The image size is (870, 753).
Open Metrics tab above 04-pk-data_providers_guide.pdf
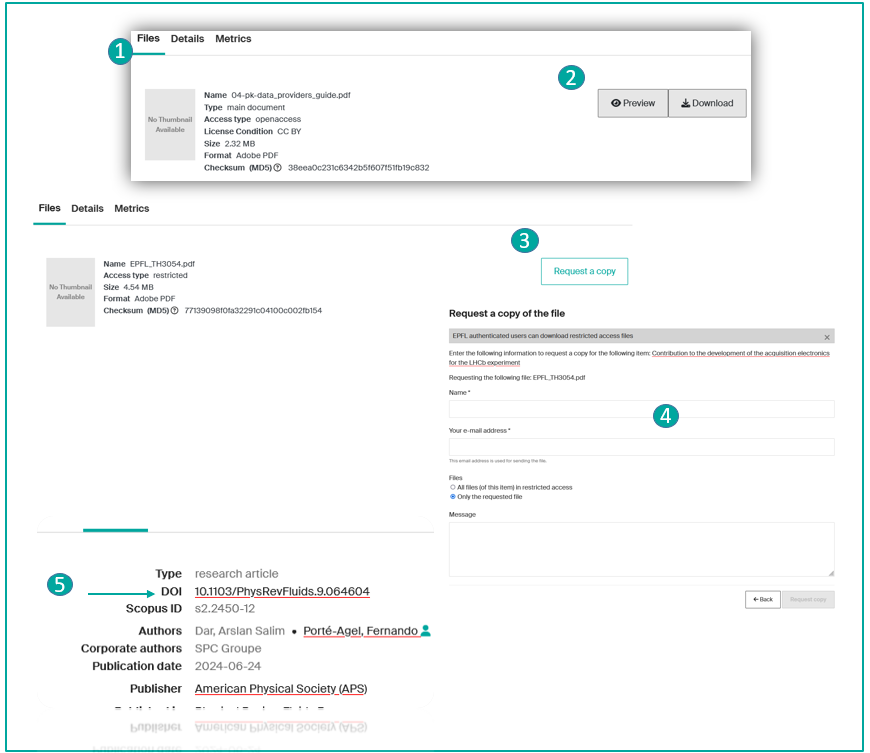tap(233, 39)
